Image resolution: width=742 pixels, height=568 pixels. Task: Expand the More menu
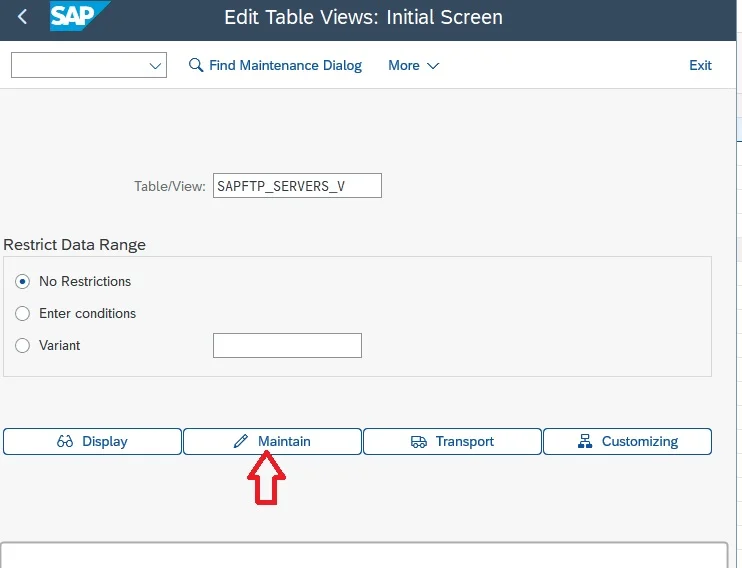pyautogui.click(x=414, y=65)
